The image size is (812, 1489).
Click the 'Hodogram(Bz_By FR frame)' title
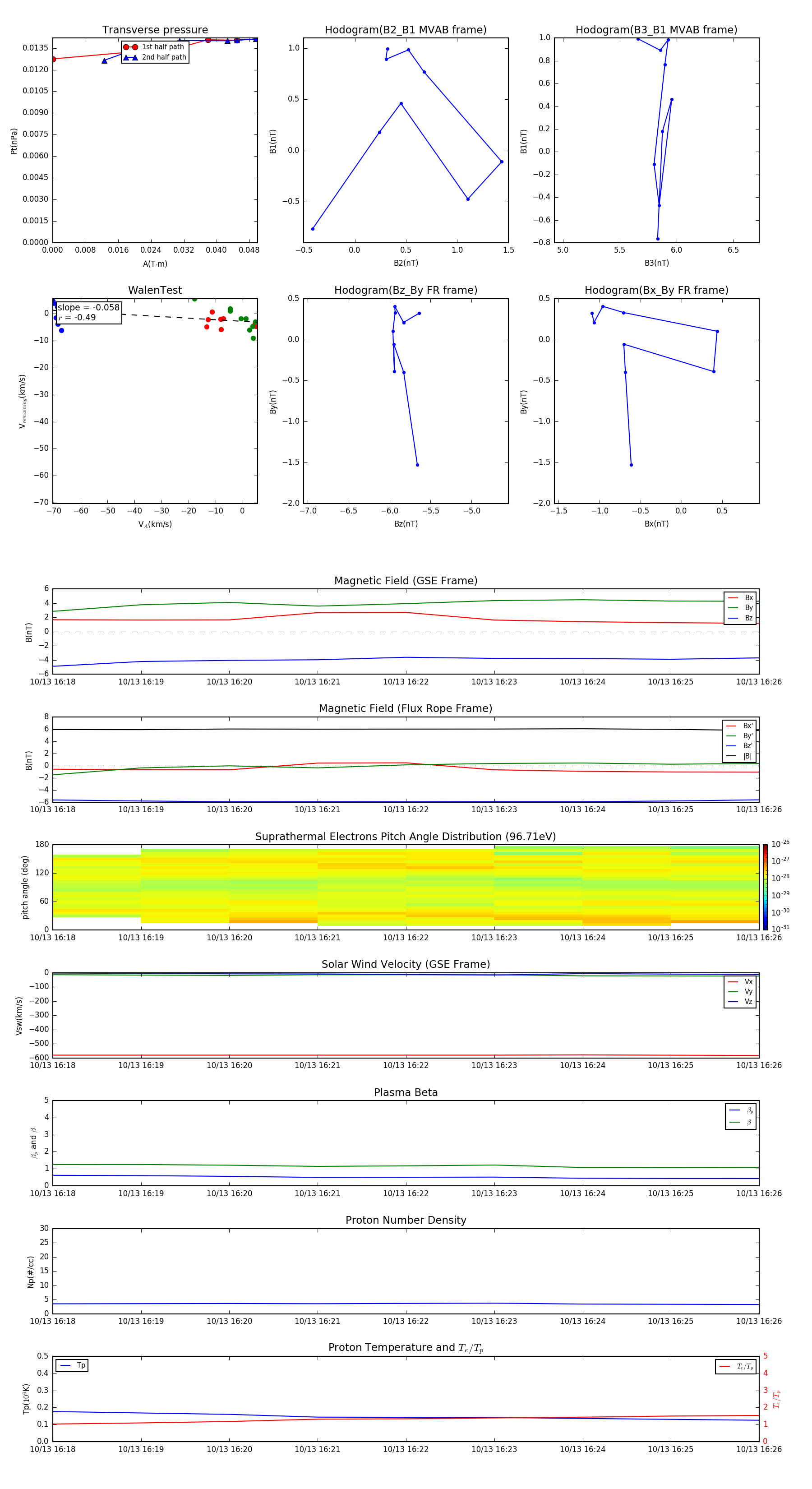tap(406, 290)
